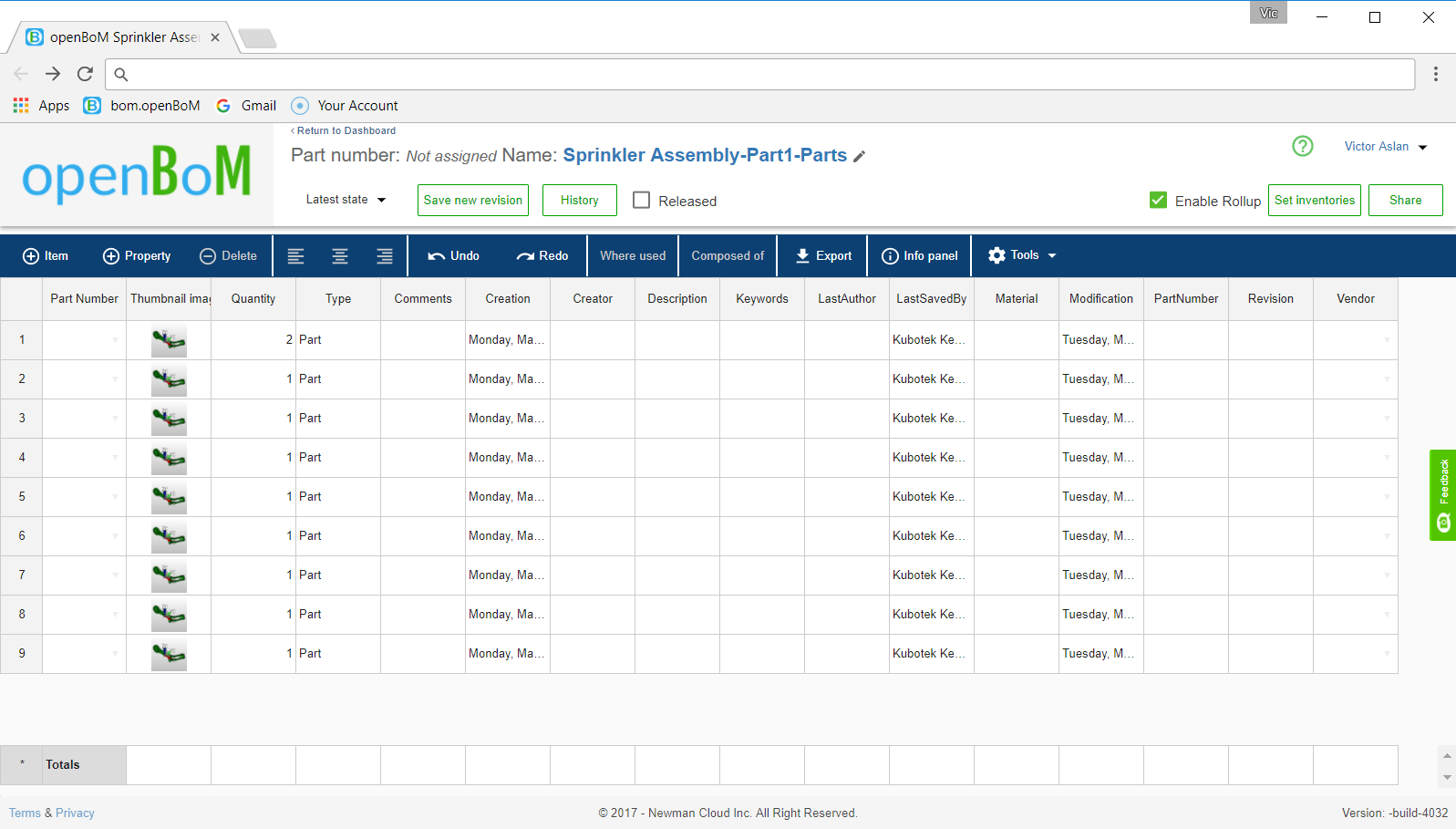Open Vendor dropdown in row 1
The image size is (1456, 829).
pos(1387,340)
